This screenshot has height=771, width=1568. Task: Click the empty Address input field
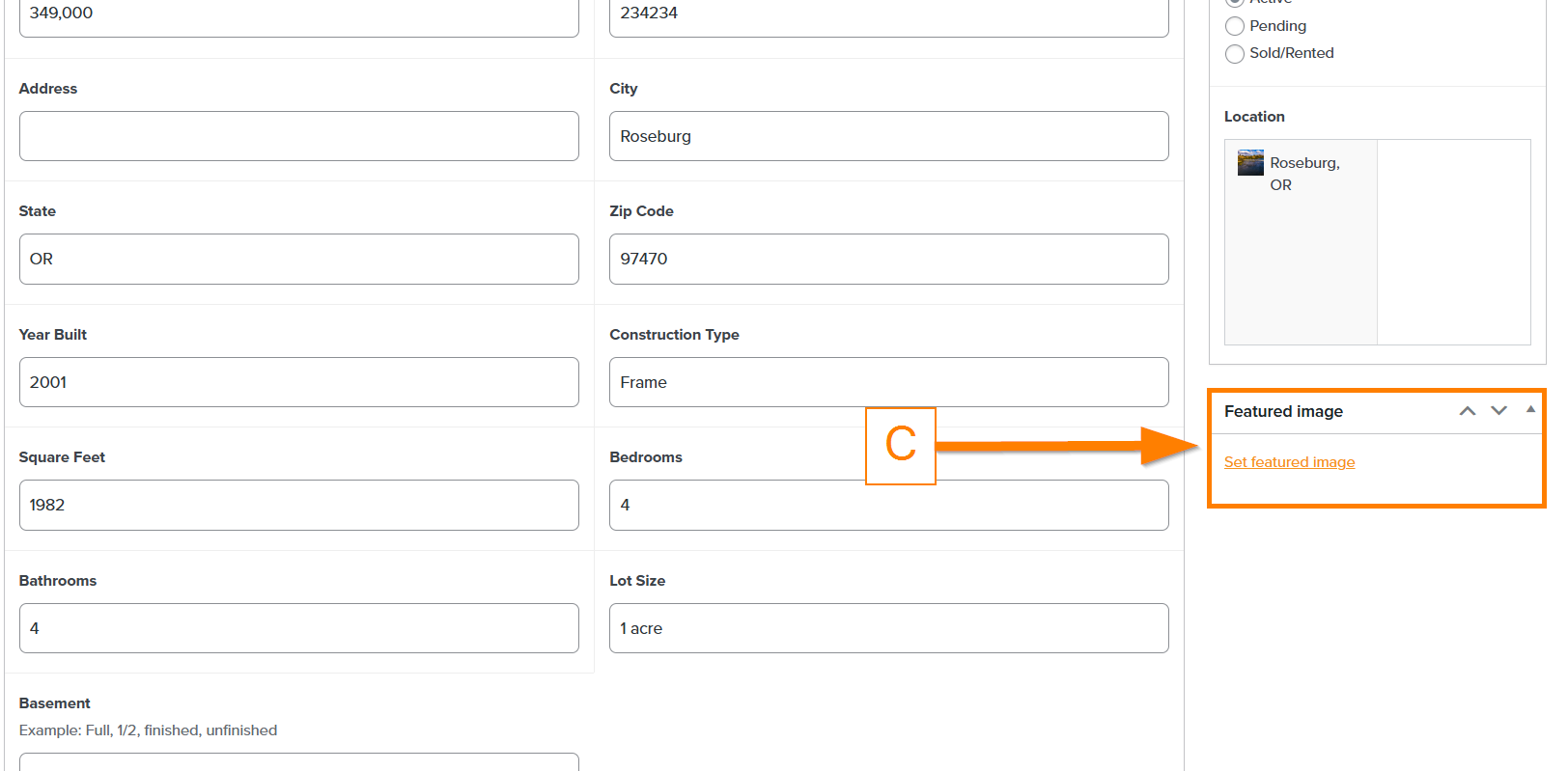[x=298, y=136]
